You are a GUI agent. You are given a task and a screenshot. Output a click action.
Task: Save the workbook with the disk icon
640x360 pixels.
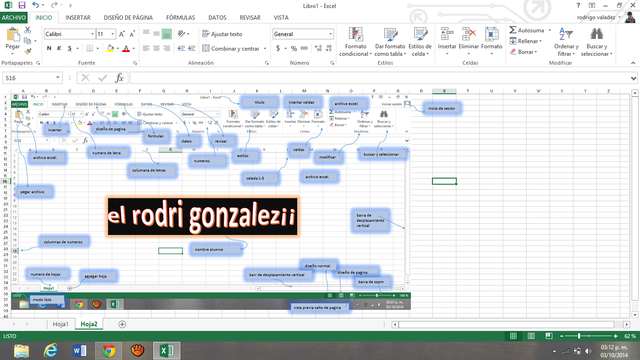[22, 5]
